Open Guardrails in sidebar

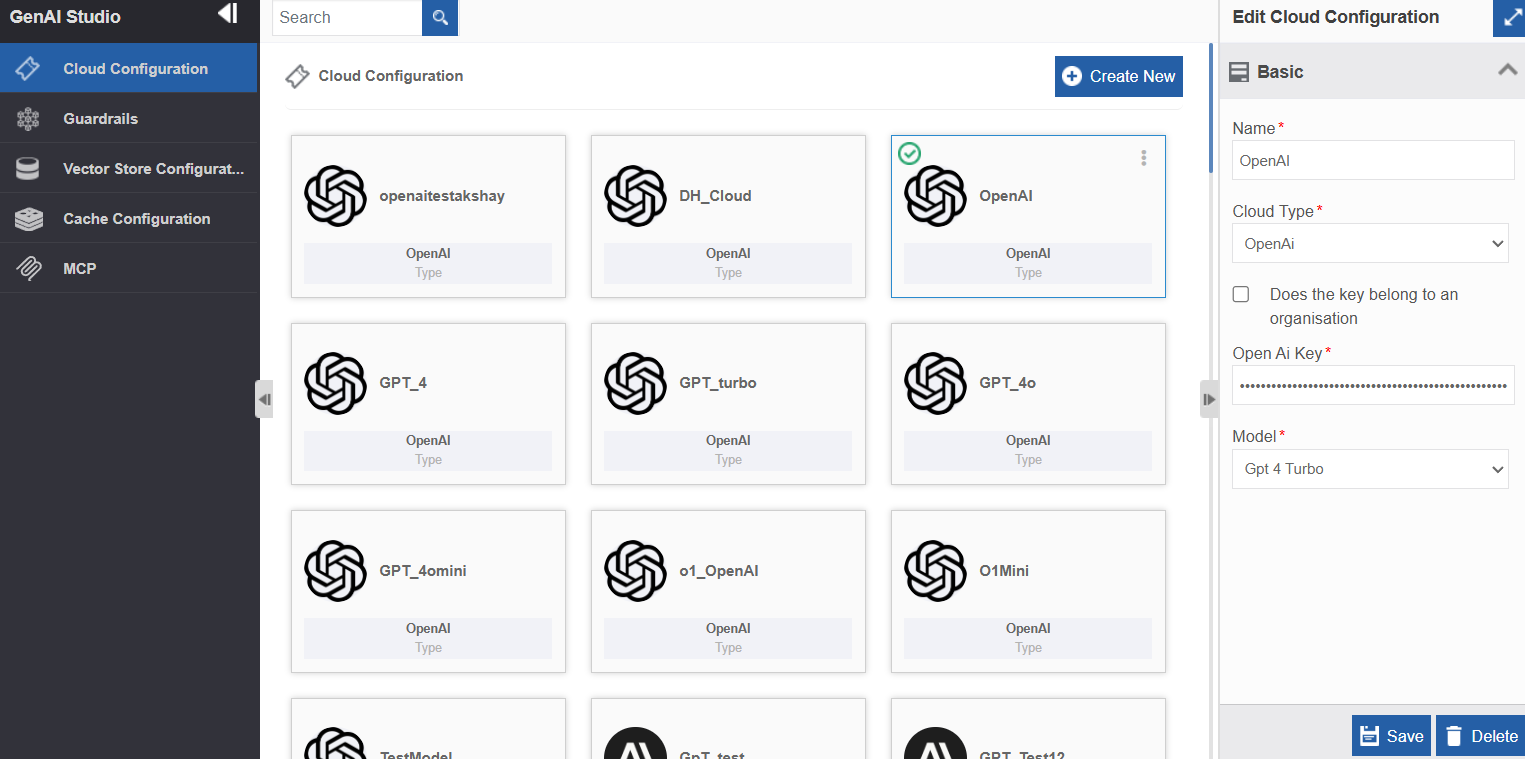(x=129, y=119)
